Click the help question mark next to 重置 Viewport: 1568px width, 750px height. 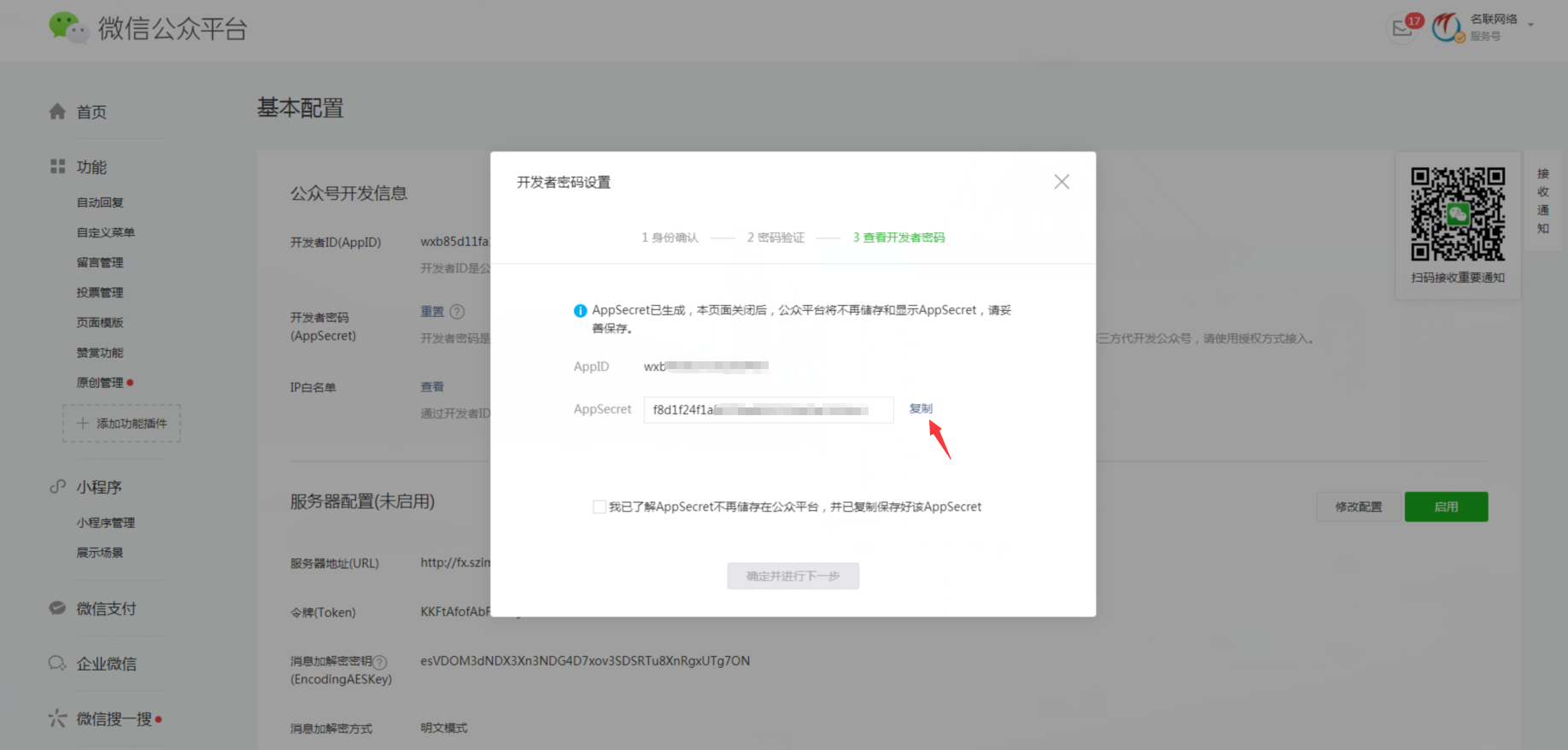[x=457, y=312]
